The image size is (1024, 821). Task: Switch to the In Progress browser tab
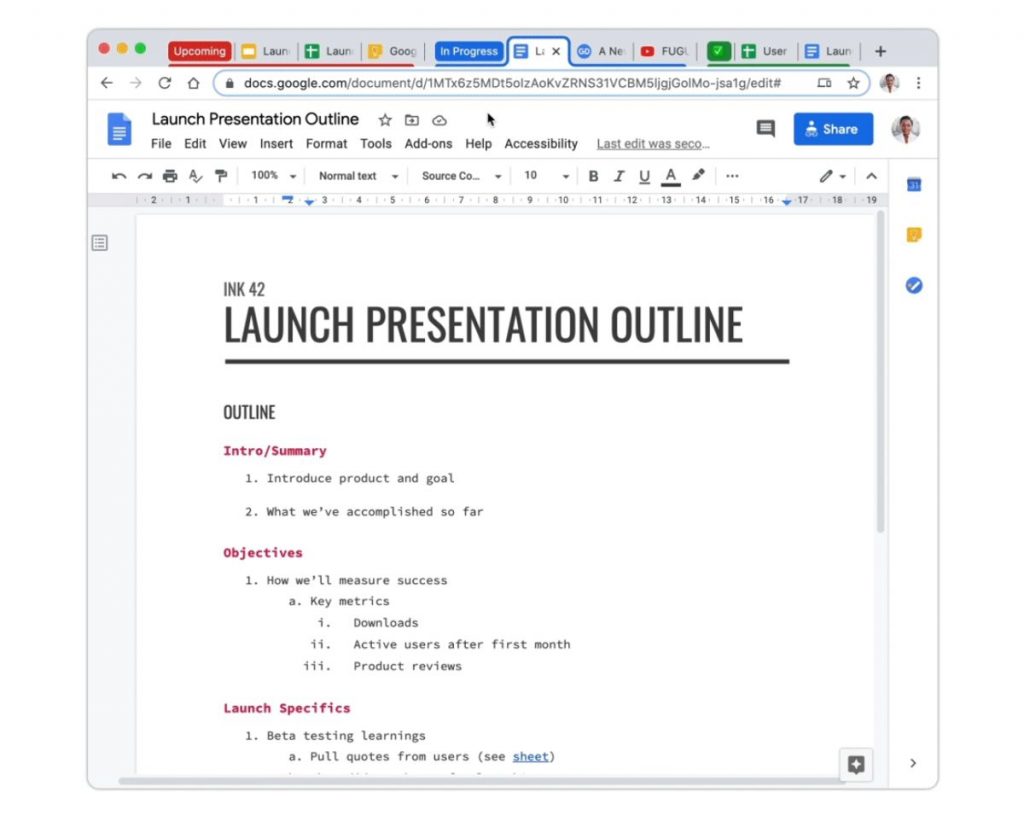468,51
